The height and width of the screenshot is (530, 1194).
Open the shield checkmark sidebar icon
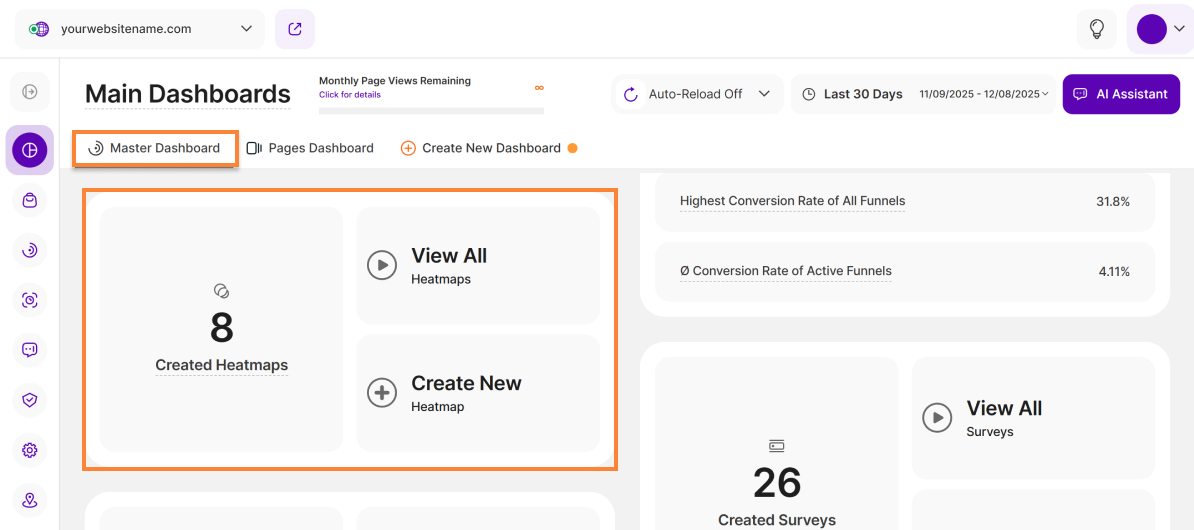pyautogui.click(x=30, y=400)
